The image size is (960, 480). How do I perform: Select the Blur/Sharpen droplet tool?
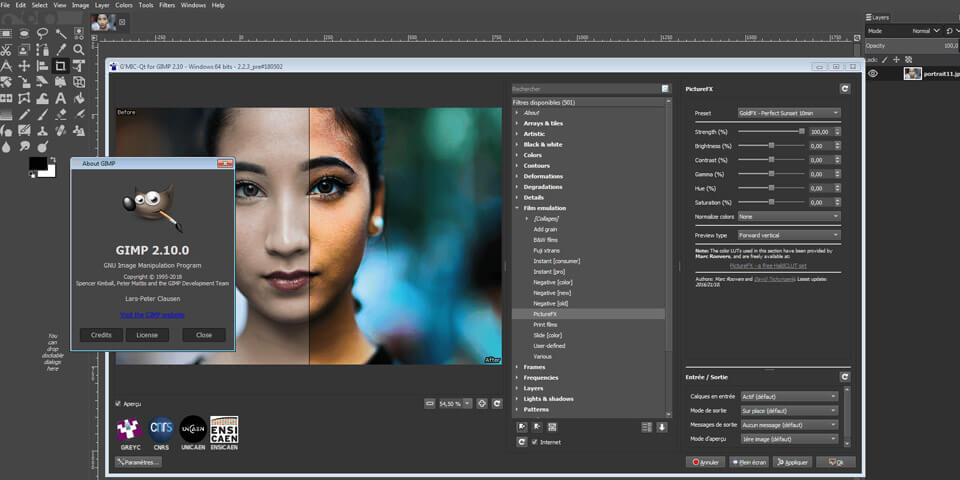tap(6, 147)
